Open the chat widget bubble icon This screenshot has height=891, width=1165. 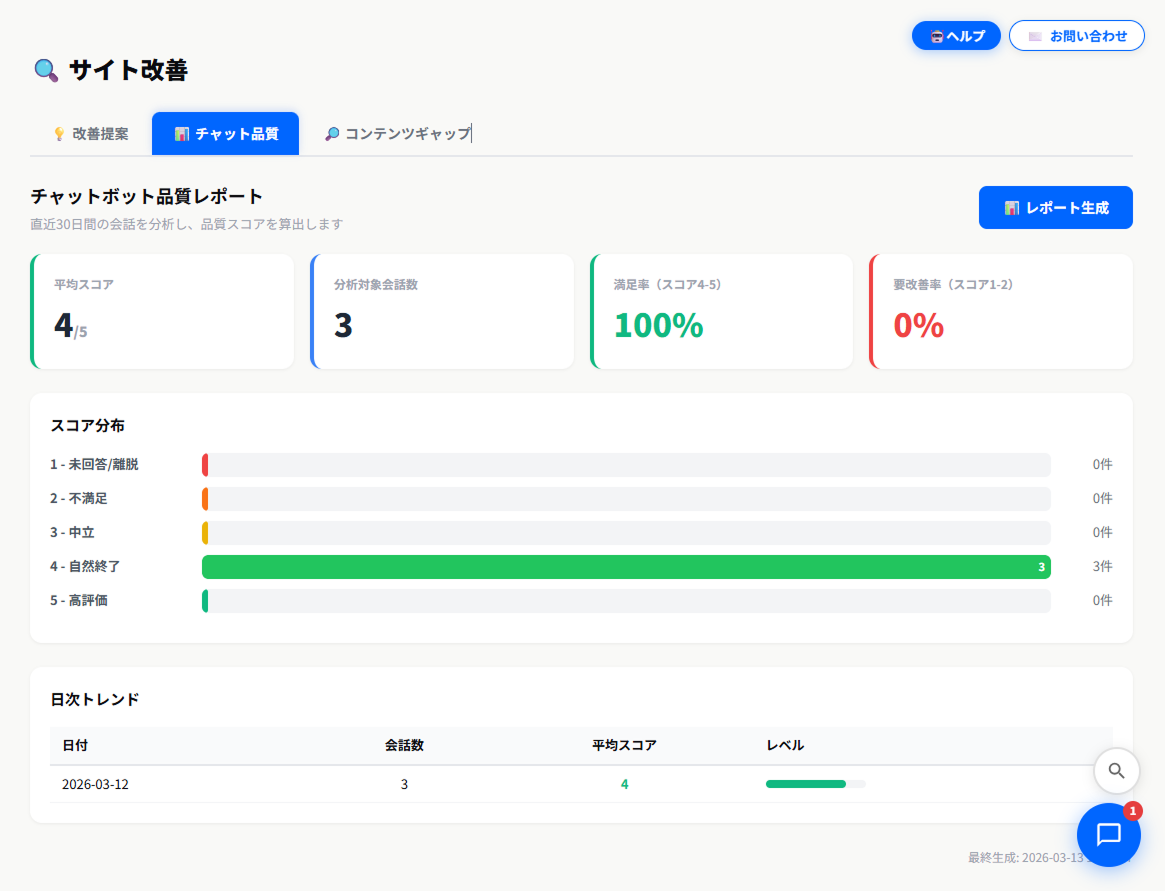click(x=1108, y=835)
